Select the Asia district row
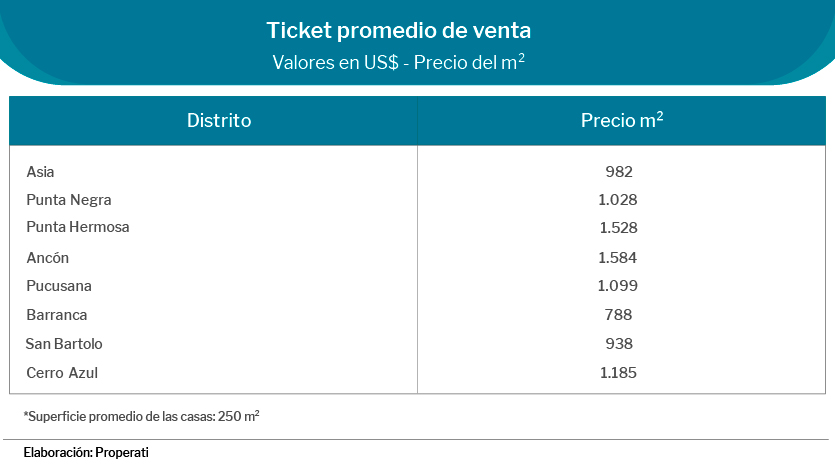The width and height of the screenshot is (835, 465). point(41,172)
